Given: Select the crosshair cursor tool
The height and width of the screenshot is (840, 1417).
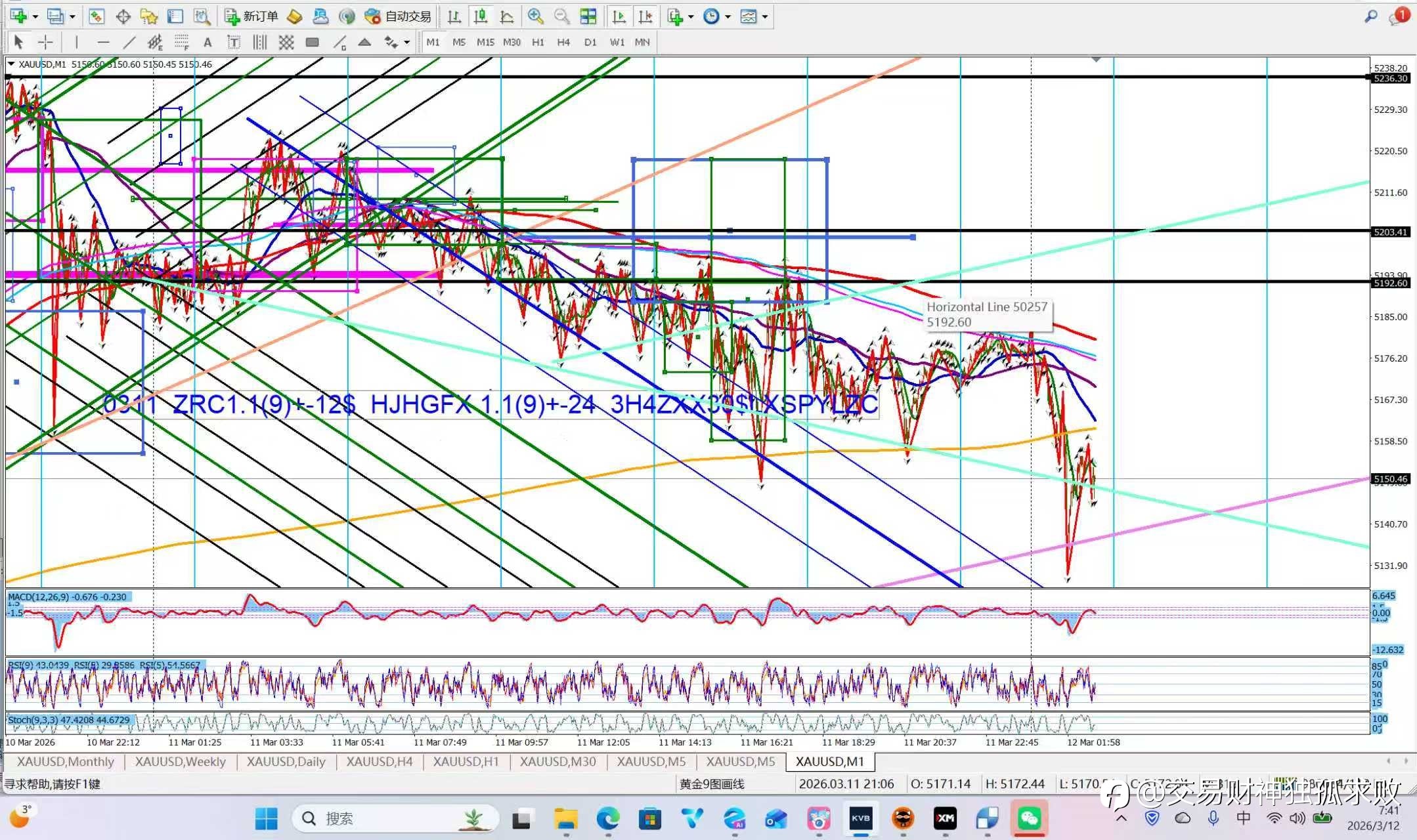Looking at the screenshot, I should pyautogui.click(x=45, y=43).
